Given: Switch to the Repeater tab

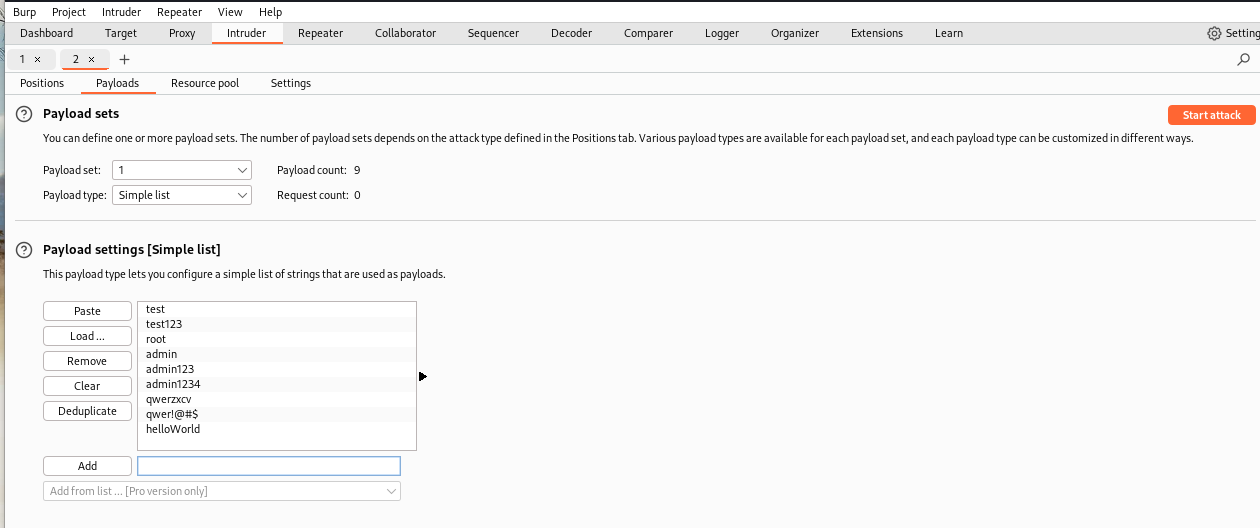Looking at the screenshot, I should (x=320, y=33).
